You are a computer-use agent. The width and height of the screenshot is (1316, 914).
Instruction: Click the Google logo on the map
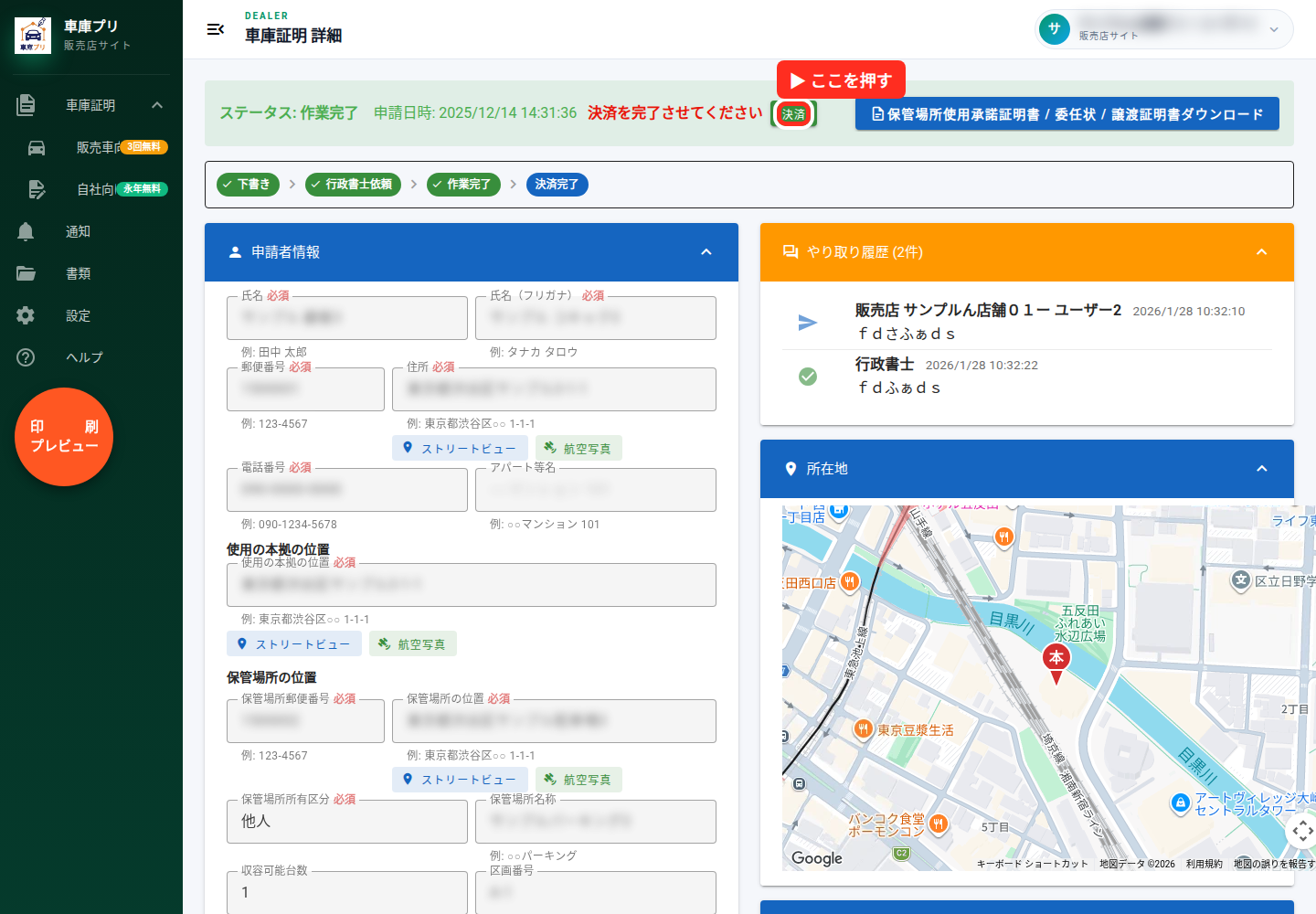point(817,858)
